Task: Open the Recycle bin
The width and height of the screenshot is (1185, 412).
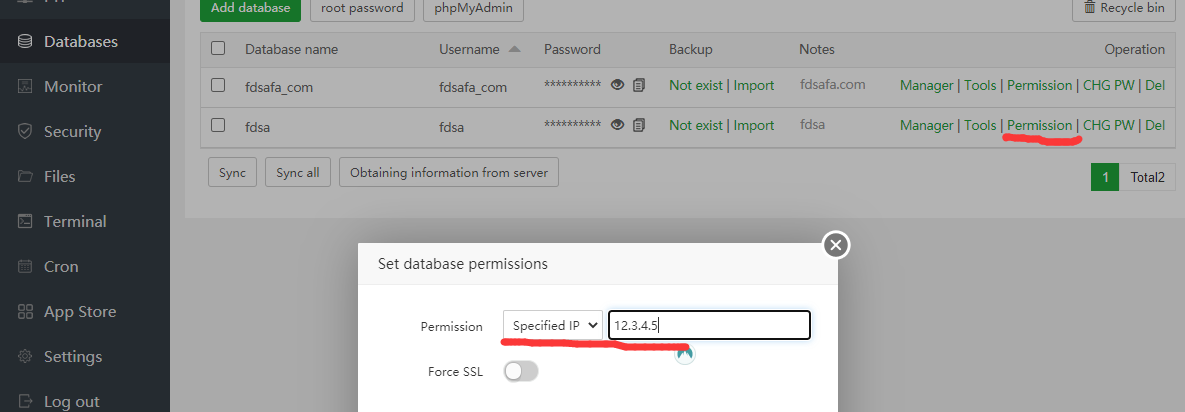Action: click(x=1123, y=8)
